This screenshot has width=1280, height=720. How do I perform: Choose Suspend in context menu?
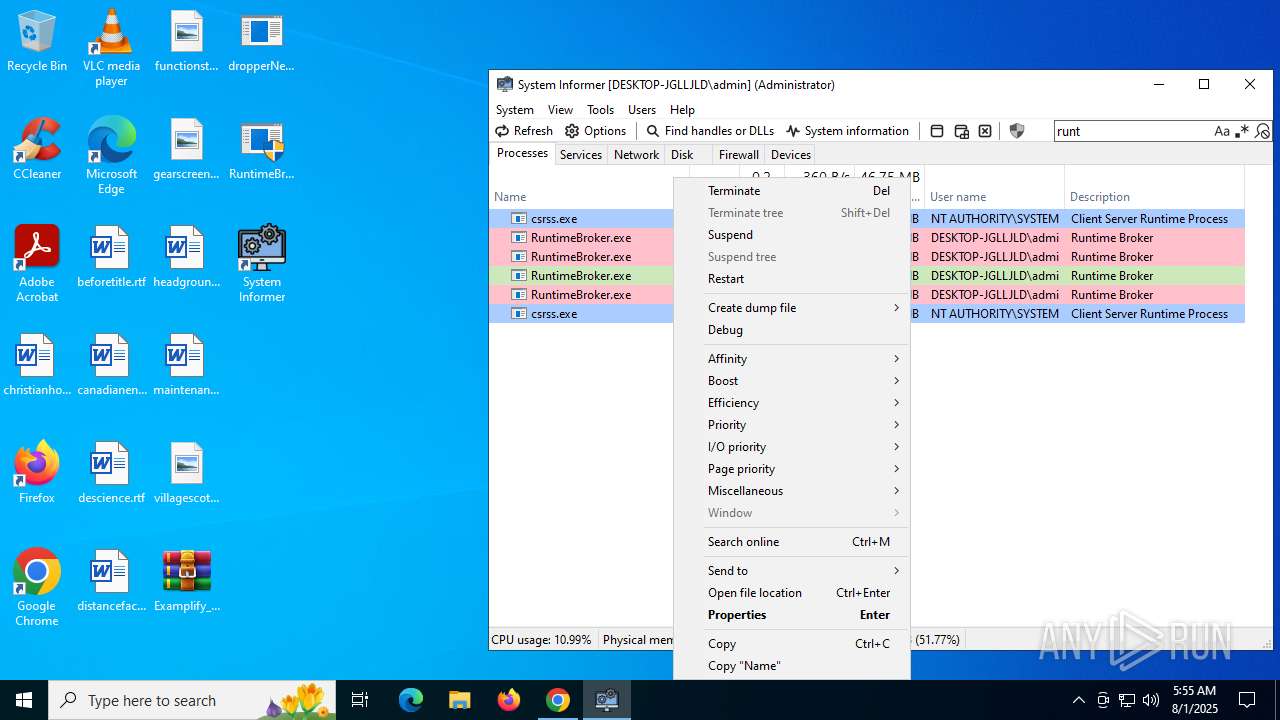pos(792,235)
